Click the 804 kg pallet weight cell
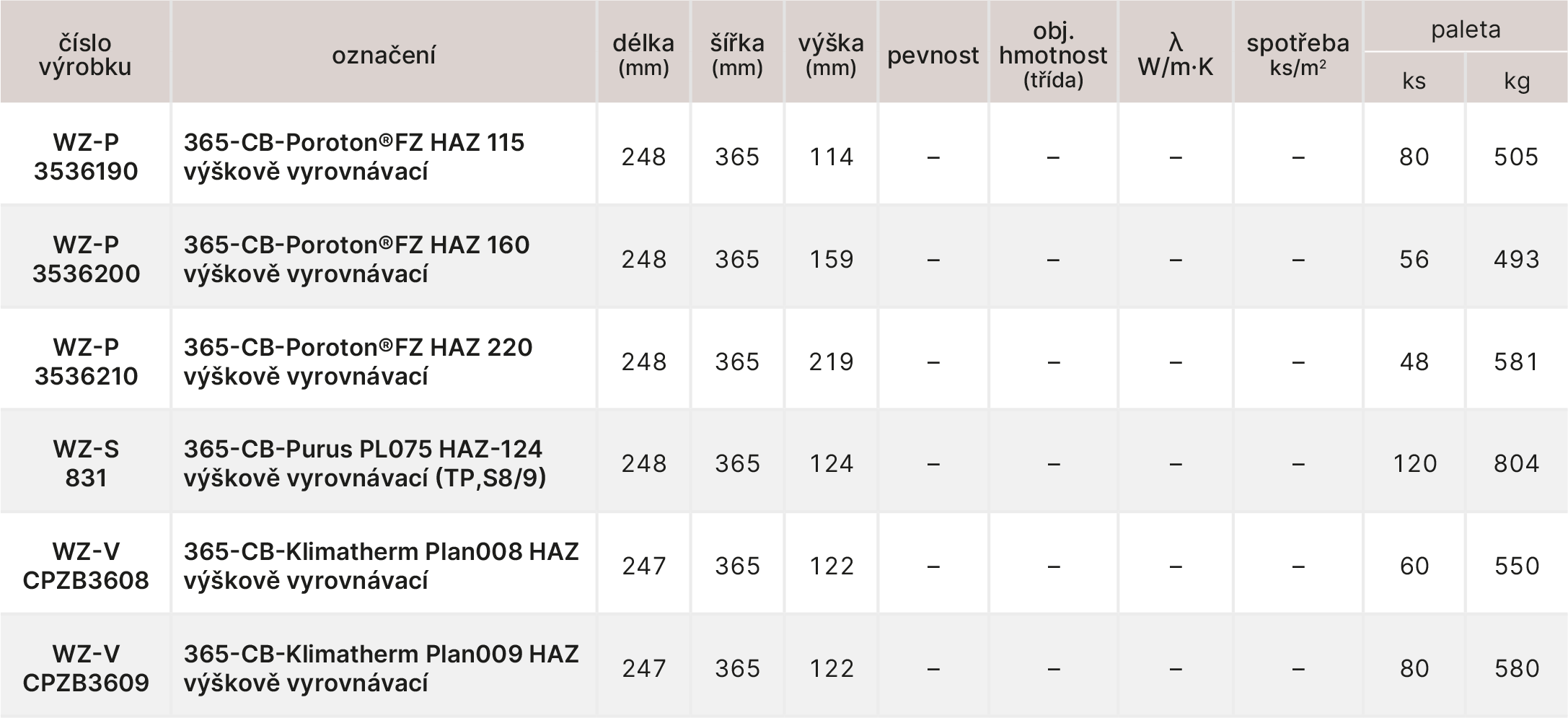Image resolution: width=1568 pixels, height=718 pixels. (x=1516, y=463)
